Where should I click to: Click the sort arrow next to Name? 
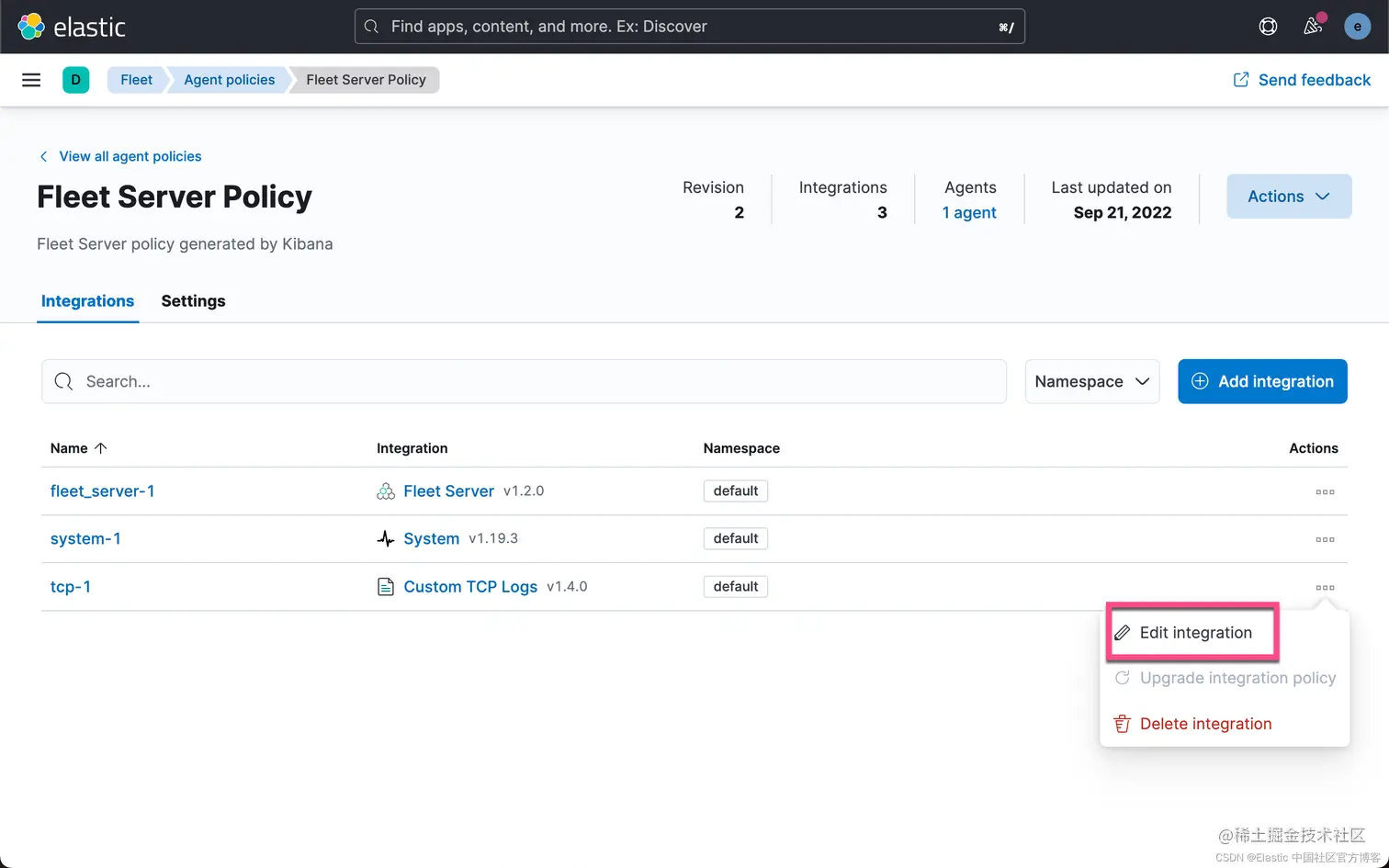[101, 448]
